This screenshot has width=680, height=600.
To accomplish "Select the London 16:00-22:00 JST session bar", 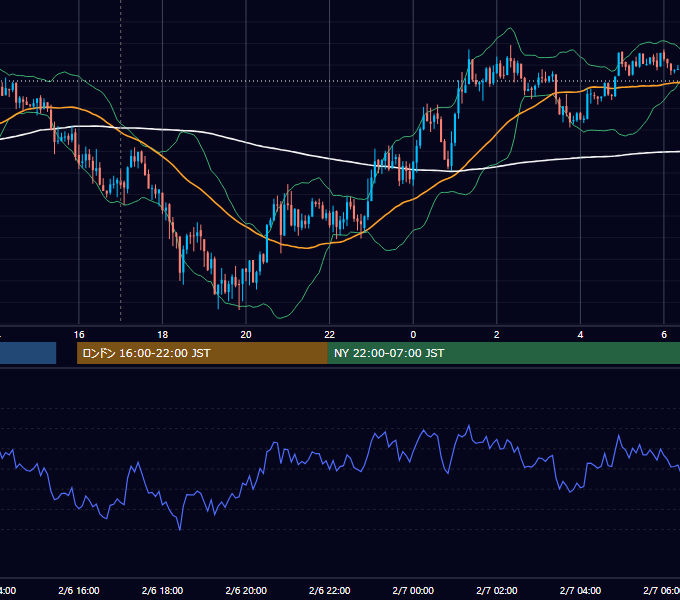I will pyautogui.click(x=202, y=353).
